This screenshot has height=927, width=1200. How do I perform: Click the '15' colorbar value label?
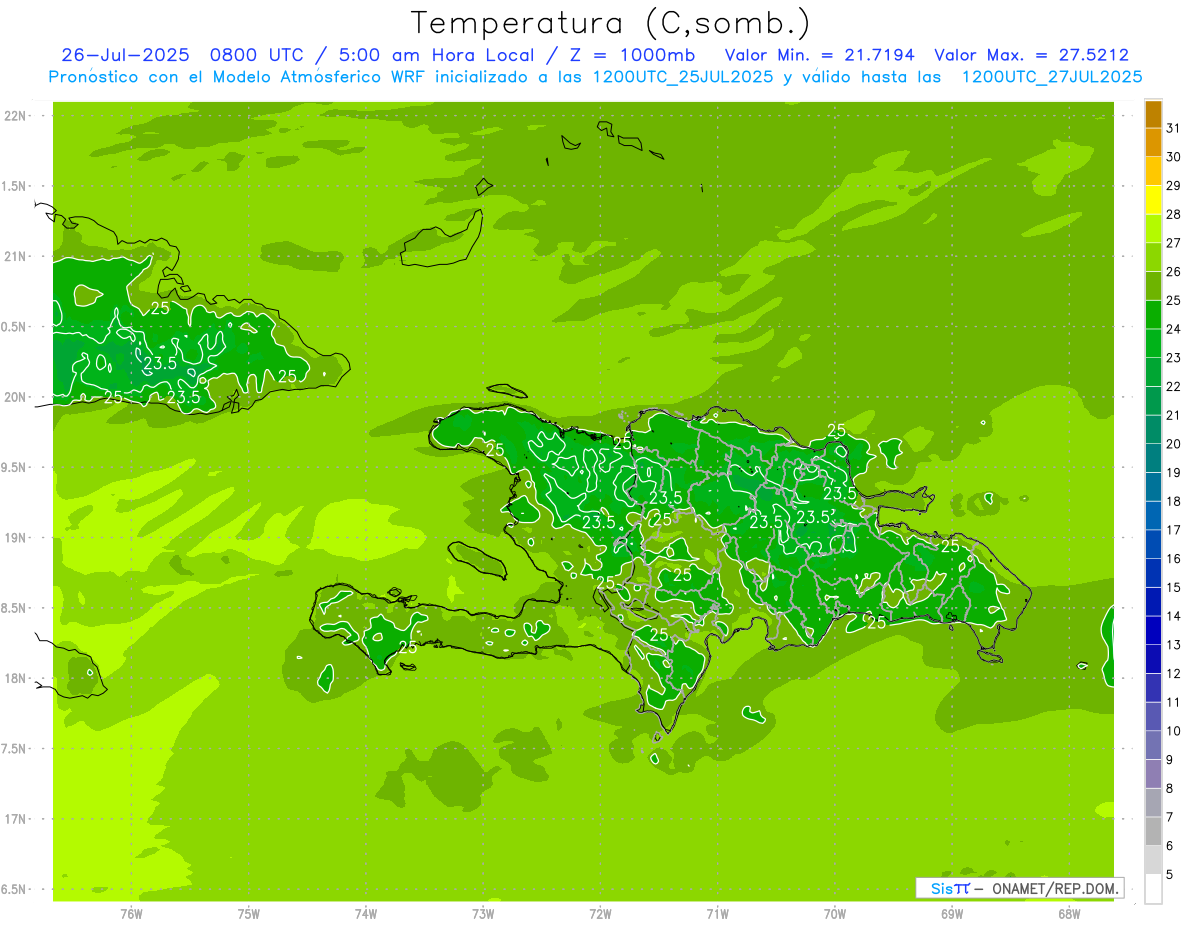[x=1174, y=588]
